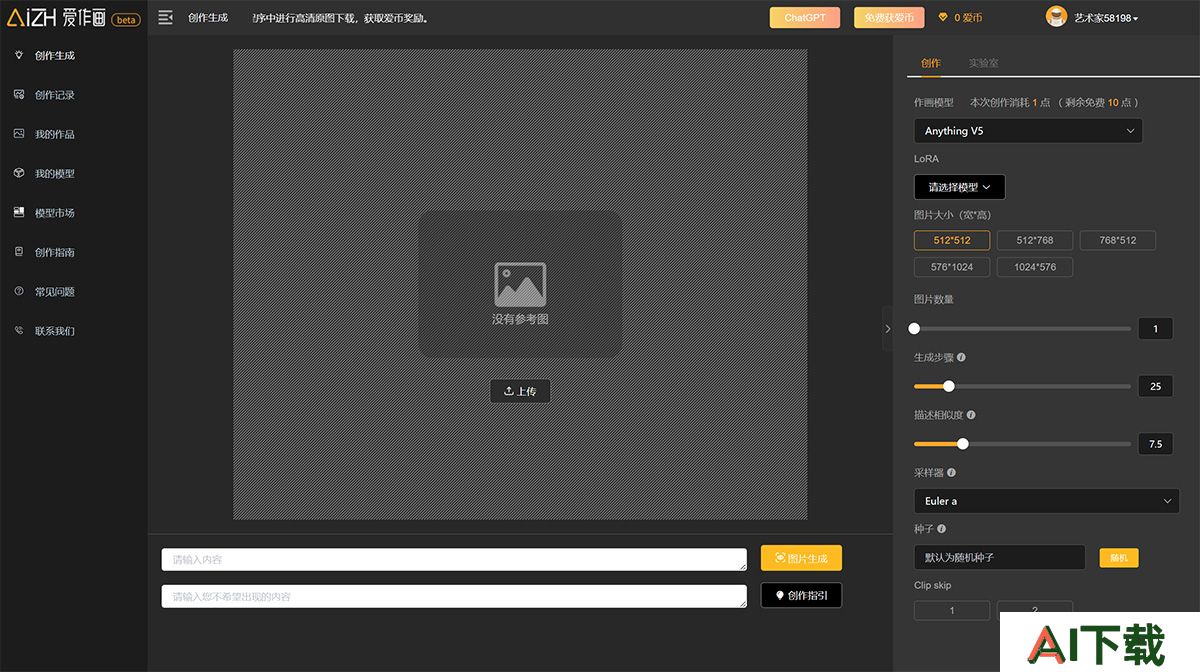Click the 图片数量 slider handle
The image size is (1200, 672).
pos(914,328)
